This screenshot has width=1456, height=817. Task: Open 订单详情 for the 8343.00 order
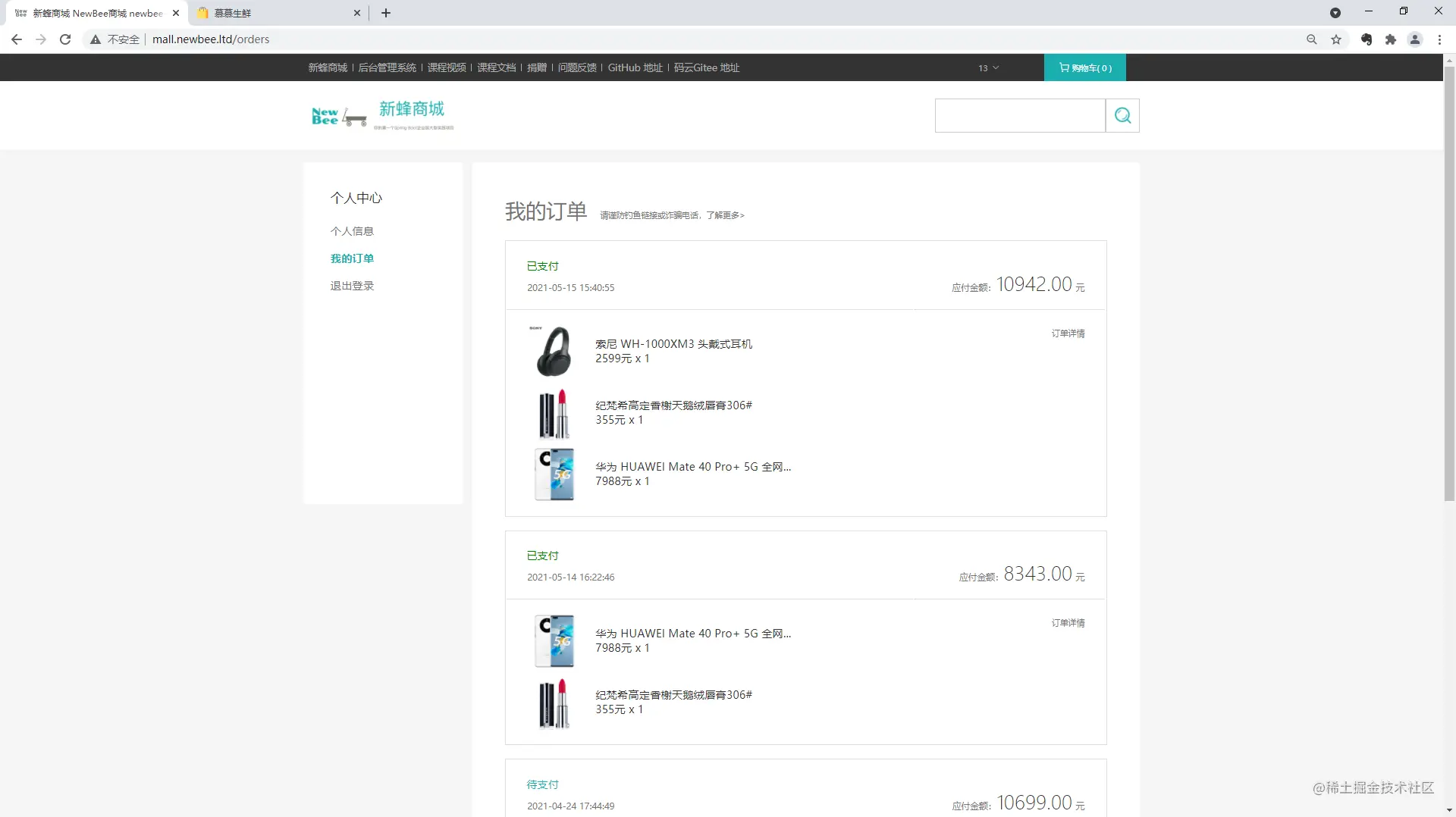pos(1068,623)
